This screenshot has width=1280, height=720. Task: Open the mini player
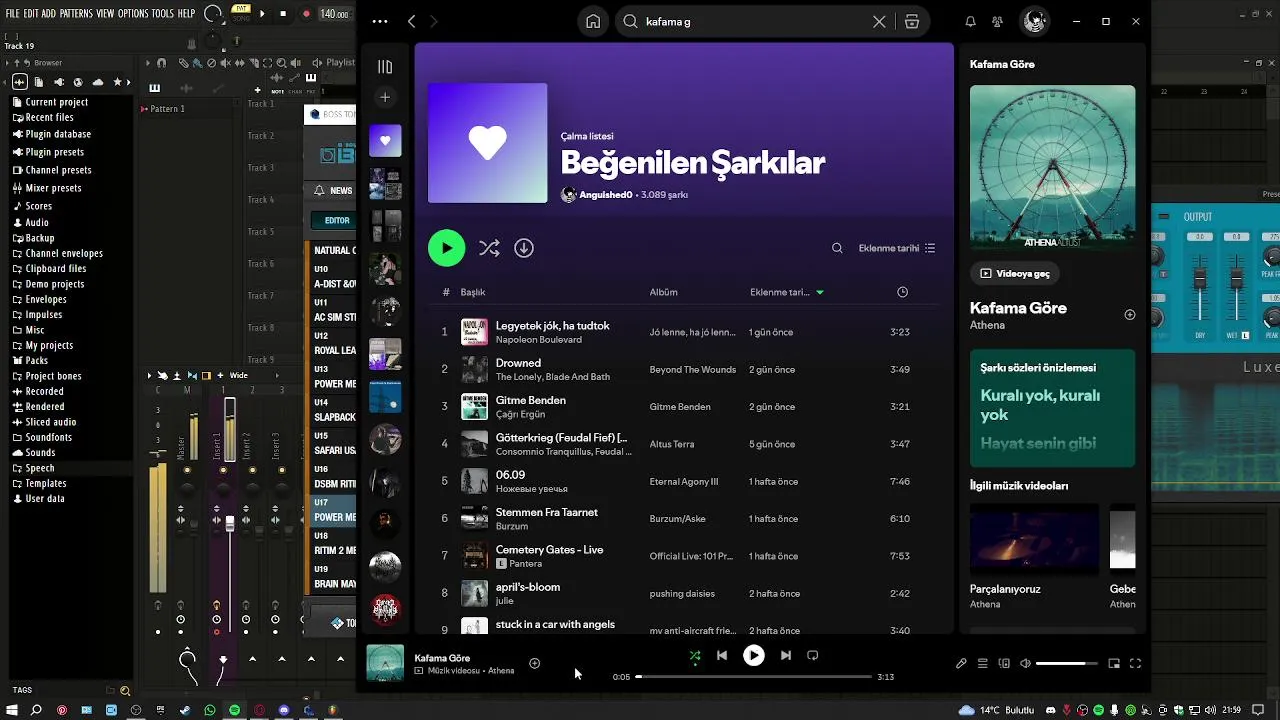[1114, 663]
